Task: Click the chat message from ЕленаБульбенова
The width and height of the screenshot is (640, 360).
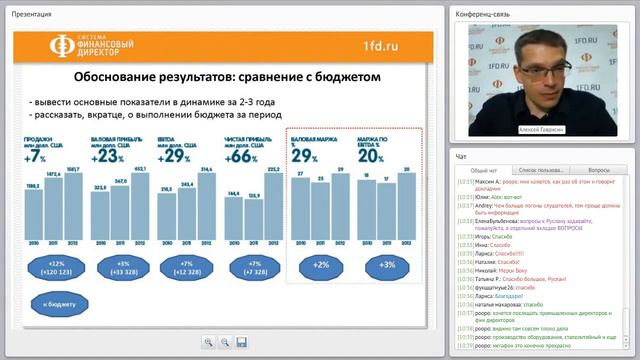Action: (x=526, y=224)
